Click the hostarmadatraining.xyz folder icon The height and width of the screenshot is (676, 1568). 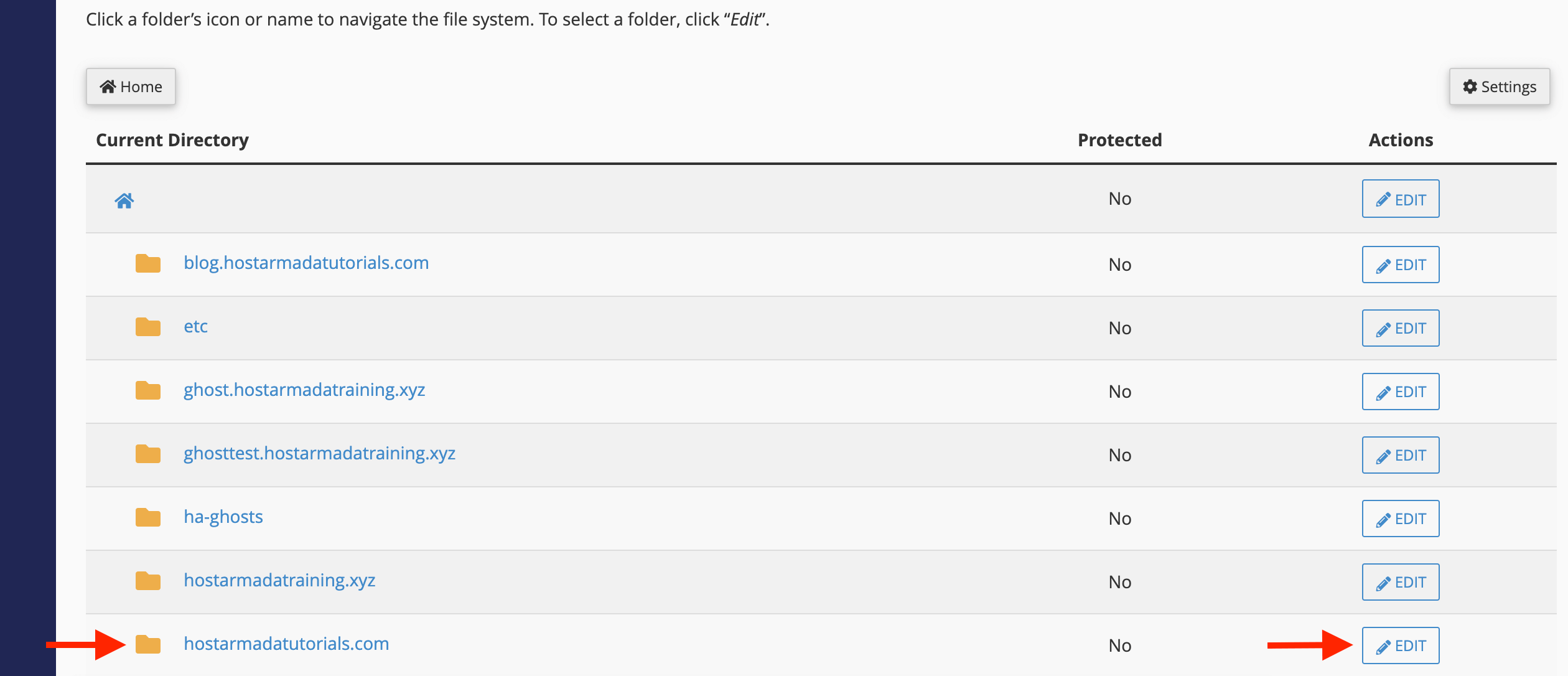click(x=148, y=581)
